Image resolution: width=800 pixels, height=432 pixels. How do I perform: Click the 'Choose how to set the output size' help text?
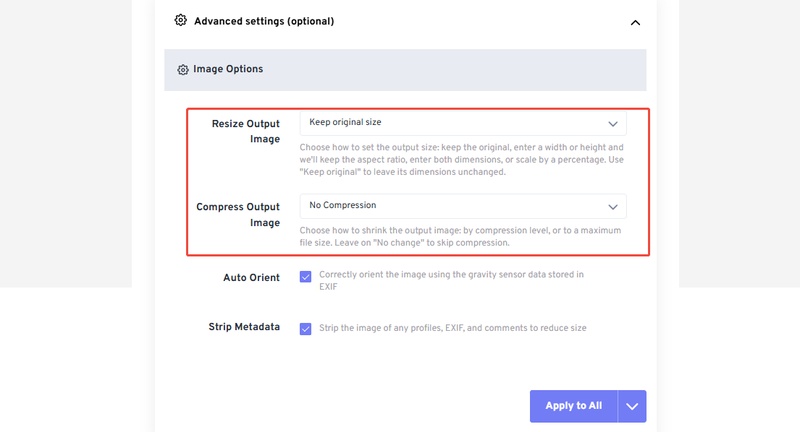click(x=461, y=160)
